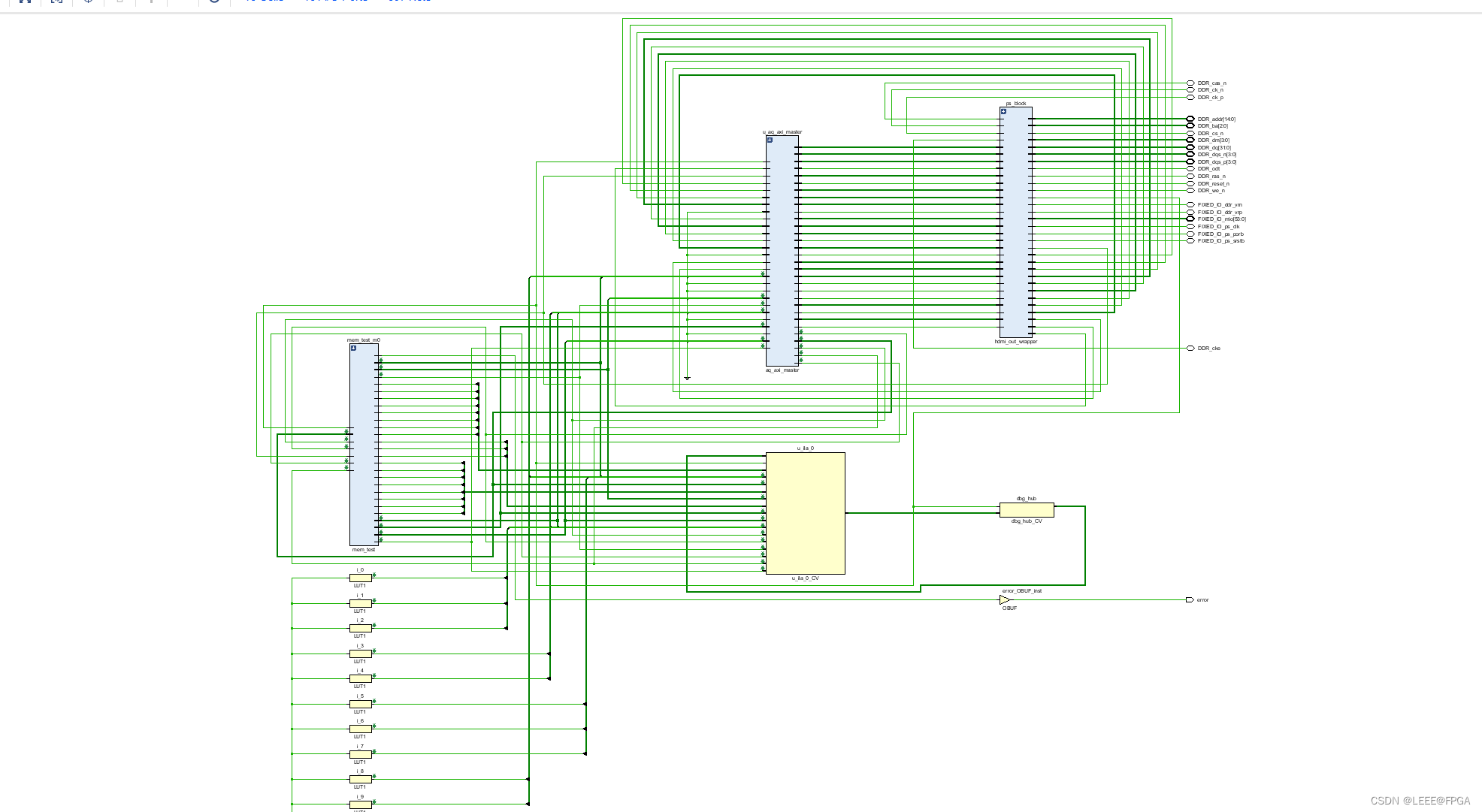The width and height of the screenshot is (1482, 812).
Task: Select the DDR_cas_n port symbol
Action: [1190, 83]
